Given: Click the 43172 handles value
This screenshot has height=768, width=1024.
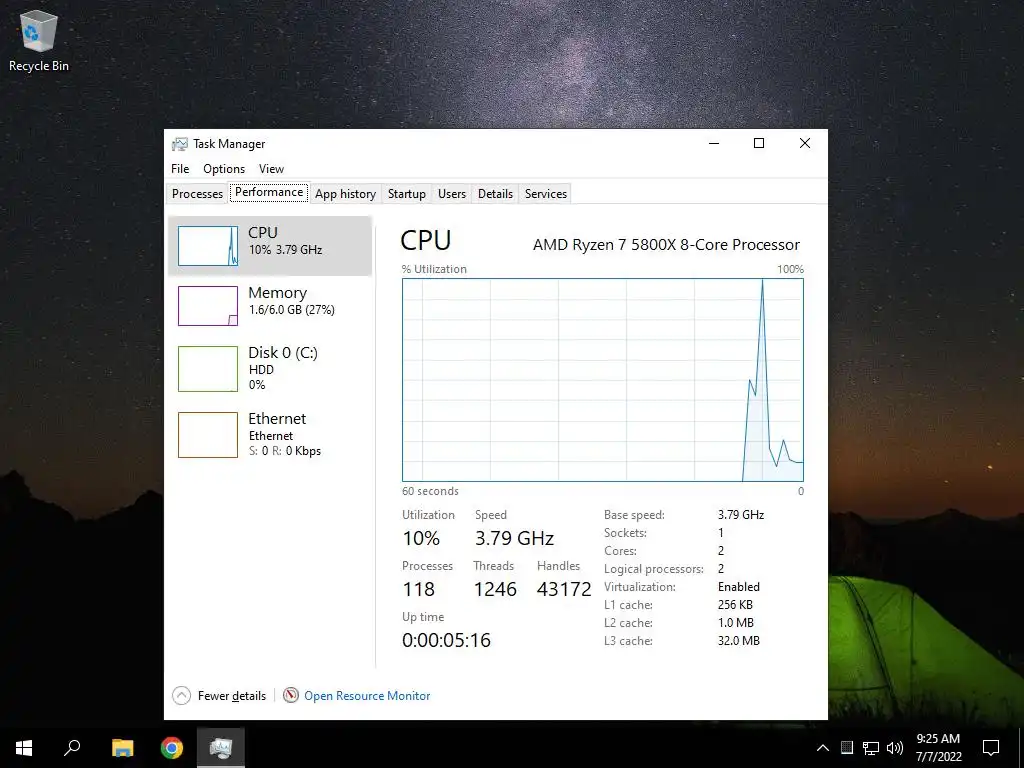Looking at the screenshot, I should tap(564, 589).
